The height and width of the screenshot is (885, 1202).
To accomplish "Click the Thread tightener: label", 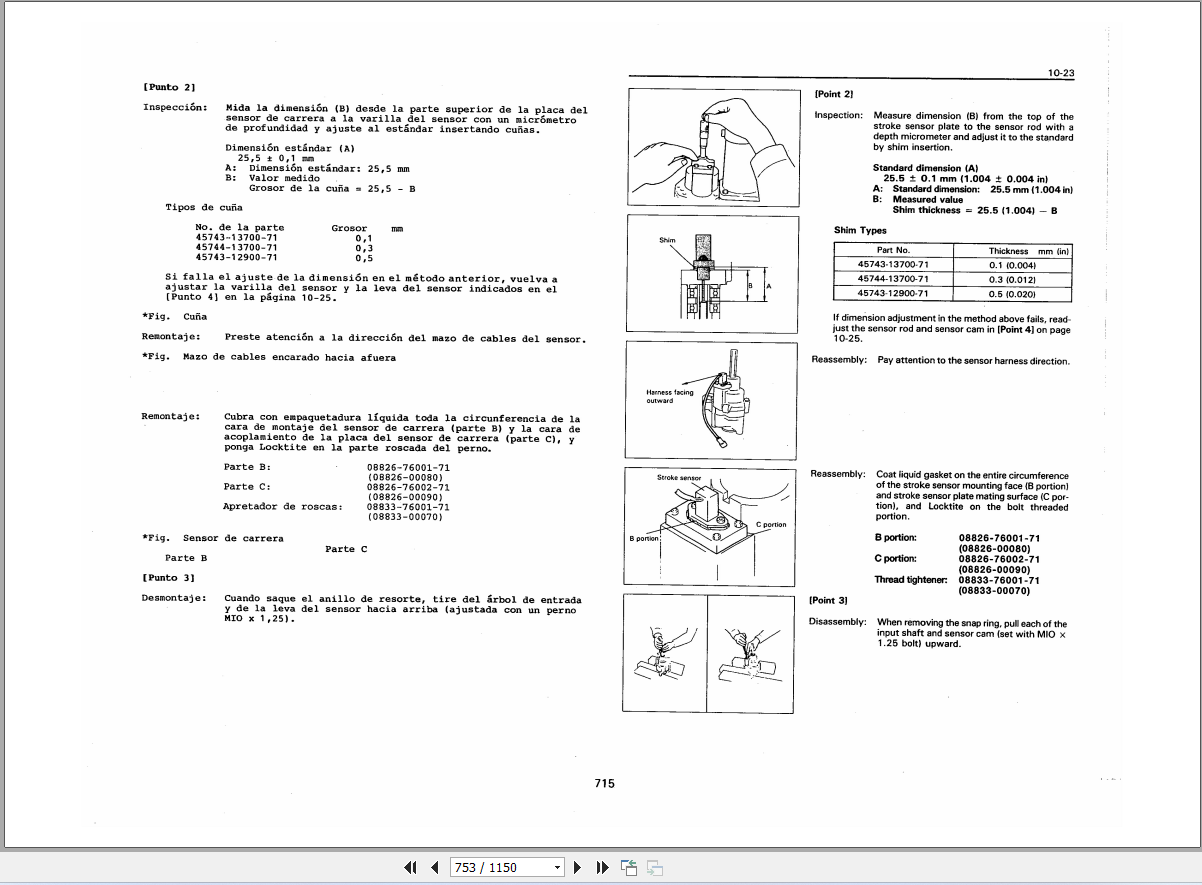I will point(911,580).
